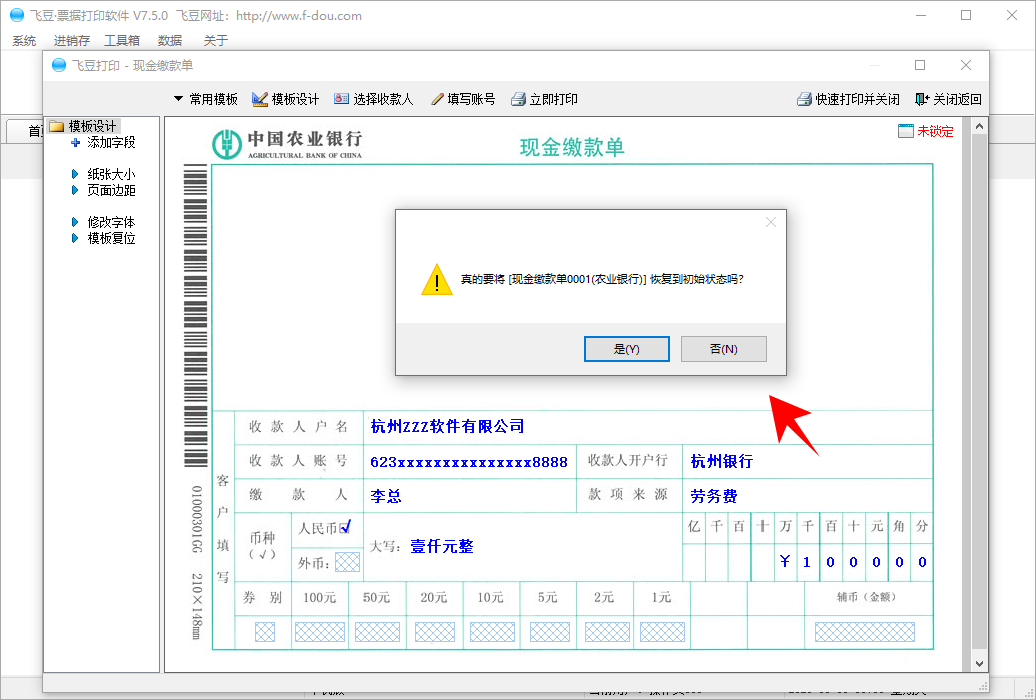This screenshot has height=700, width=1036.
Task: Maximize the 飞豆打印 - 现金缴款单 window
Action: click(920, 65)
